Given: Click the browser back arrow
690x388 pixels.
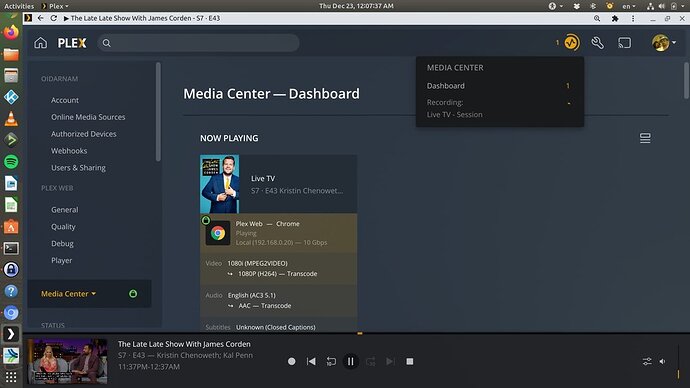Looking at the screenshot, I should tap(40, 18).
